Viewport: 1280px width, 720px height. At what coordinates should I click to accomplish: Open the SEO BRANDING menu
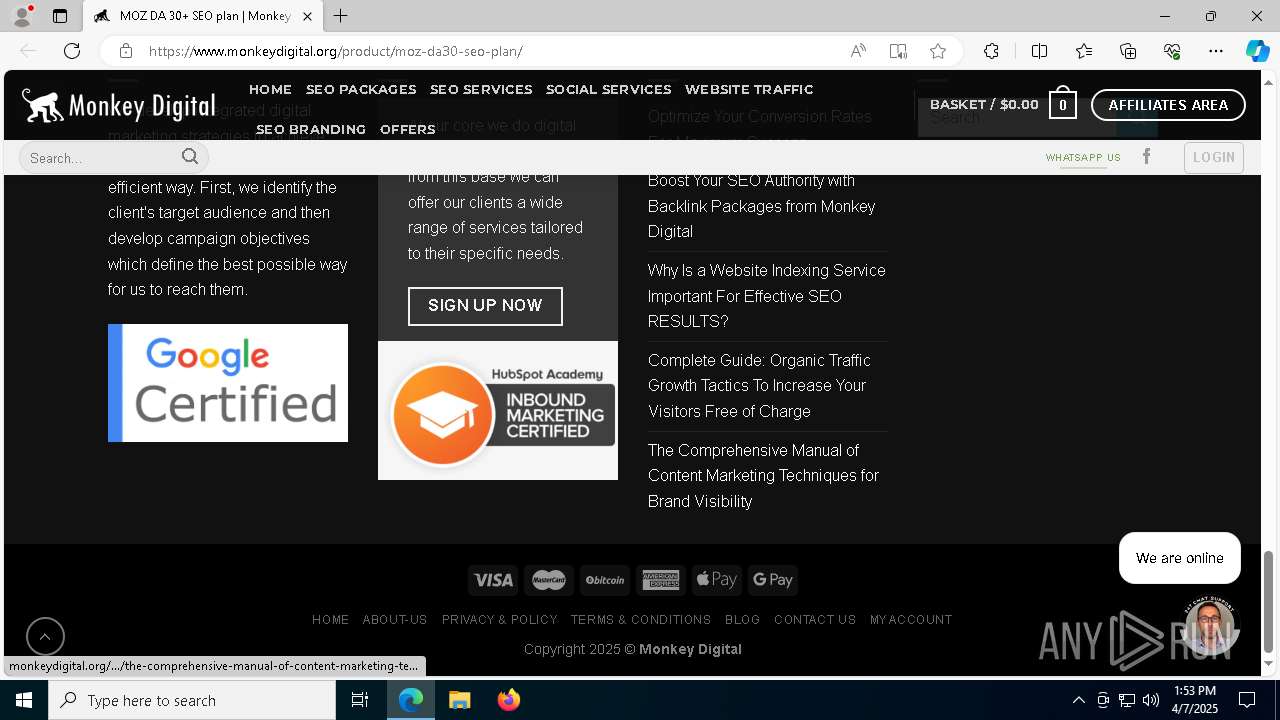point(311,129)
